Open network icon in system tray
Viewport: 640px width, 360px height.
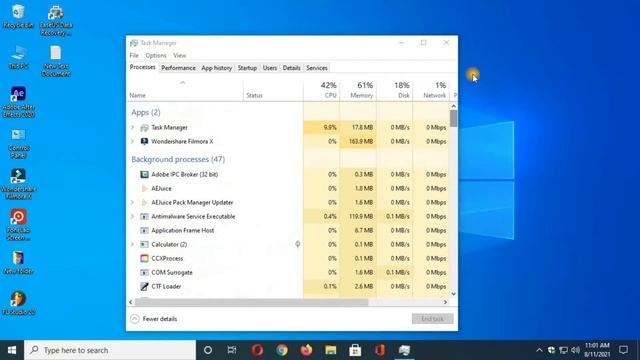pyautogui.click(x=563, y=350)
